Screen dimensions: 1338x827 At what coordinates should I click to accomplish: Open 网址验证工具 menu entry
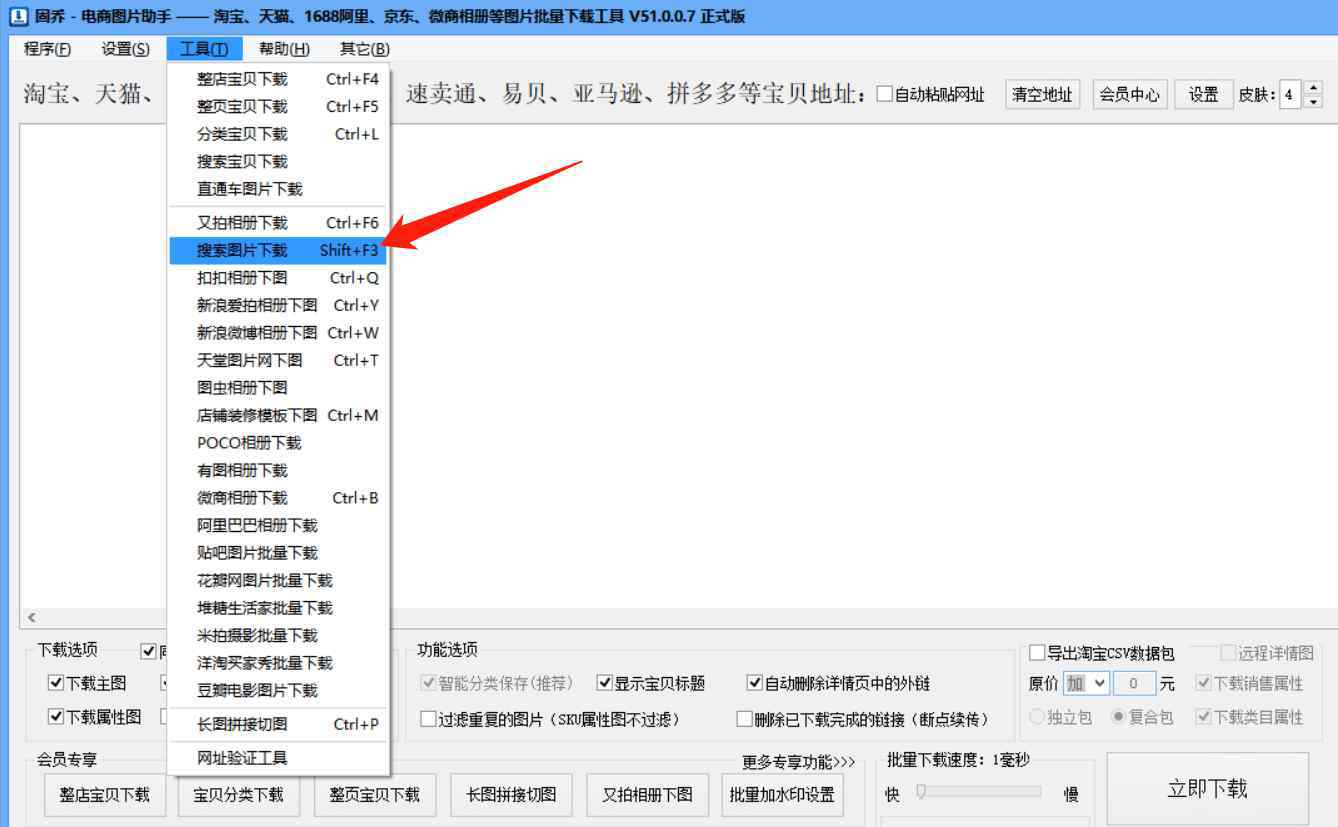point(278,758)
